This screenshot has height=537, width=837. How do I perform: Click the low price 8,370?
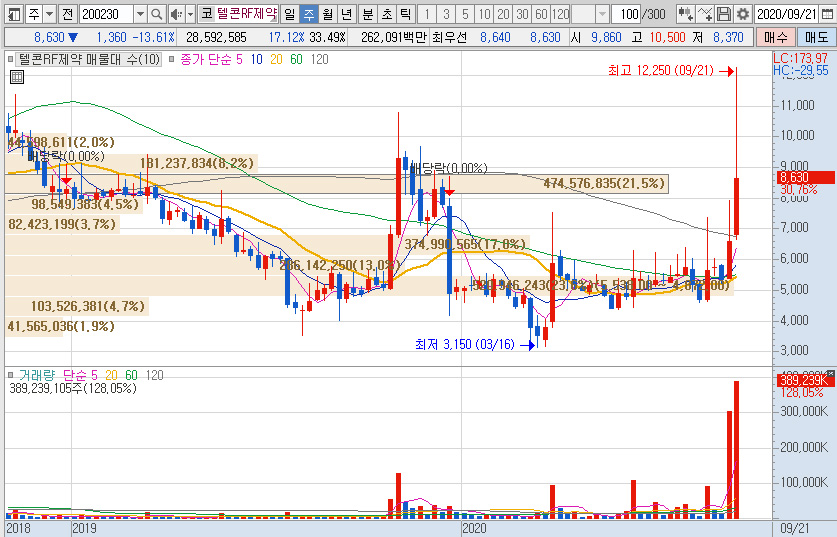(x=728, y=37)
